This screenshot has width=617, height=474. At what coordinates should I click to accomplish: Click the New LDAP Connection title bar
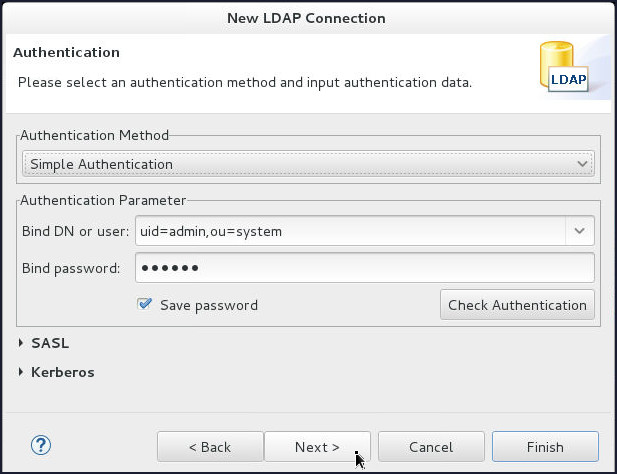coord(308,18)
